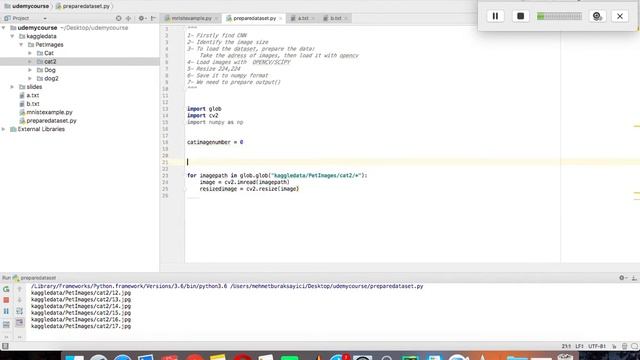Collapse the udemycourse root node
The height and width of the screenshot is (360, 640).
pos(4,28)
